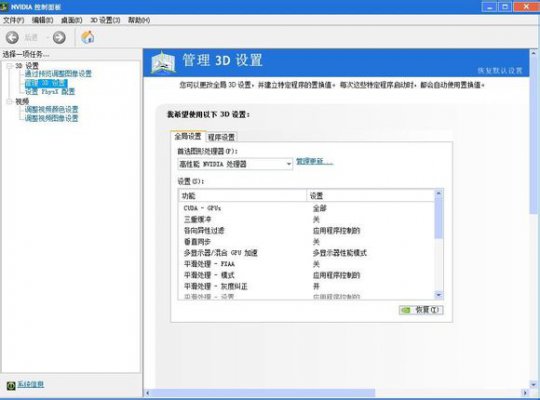Click the 管理 3D 设置 header icon
This screenshot has width=540, height=400.
163,62
